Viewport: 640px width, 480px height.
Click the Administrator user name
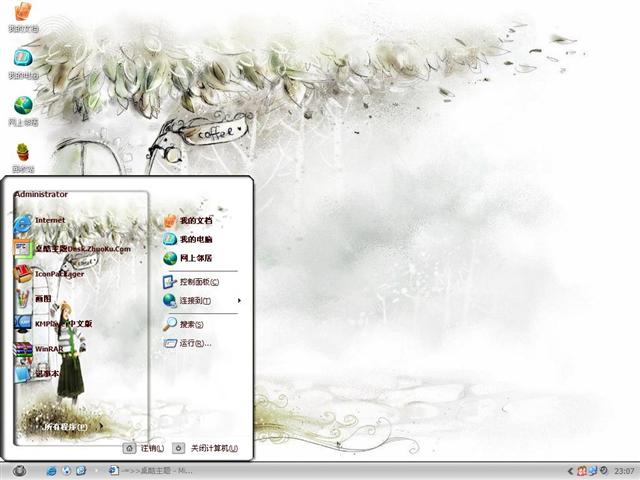click(41, 194)
